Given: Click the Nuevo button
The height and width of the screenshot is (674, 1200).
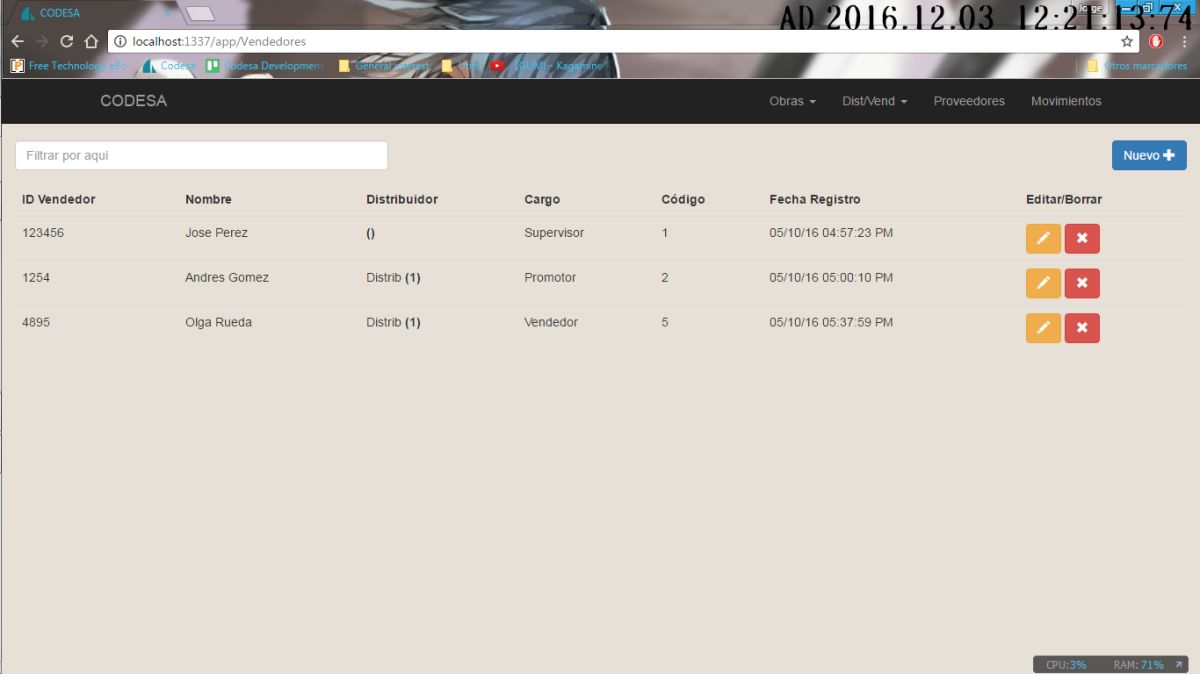Looking at the screenshot, I should click(1149, 155).
